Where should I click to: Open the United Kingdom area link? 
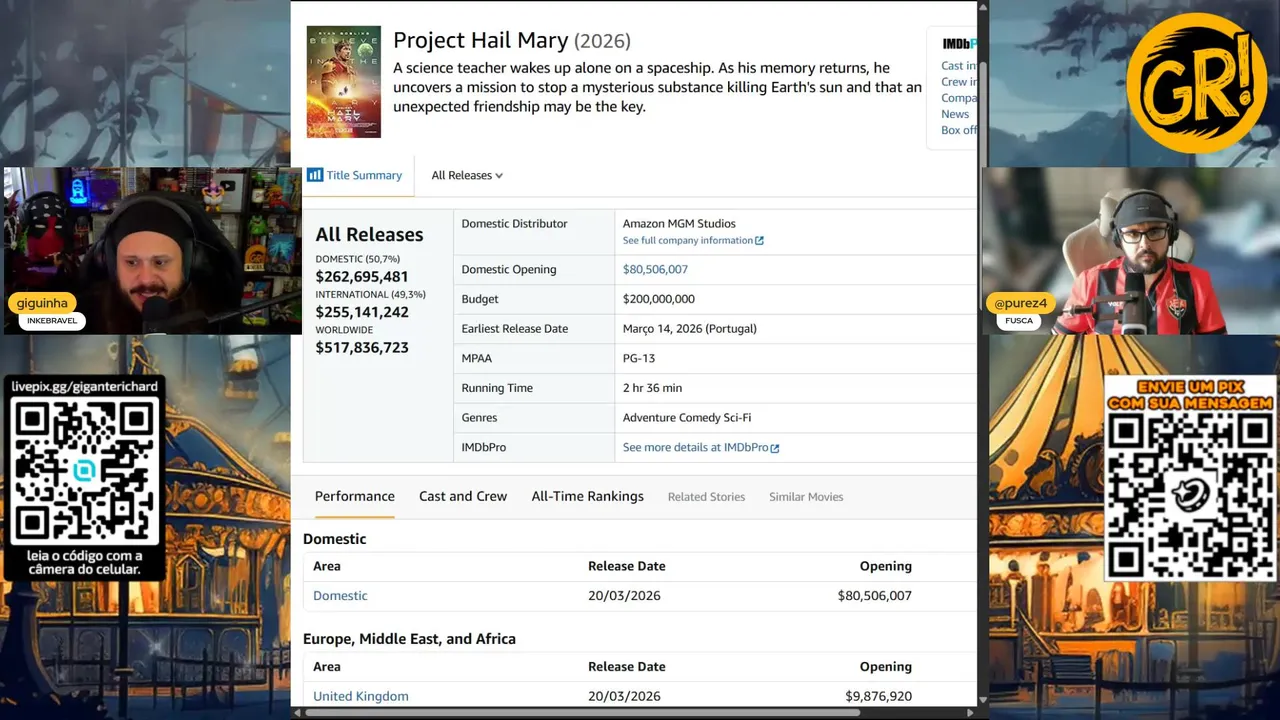(361, 696)
